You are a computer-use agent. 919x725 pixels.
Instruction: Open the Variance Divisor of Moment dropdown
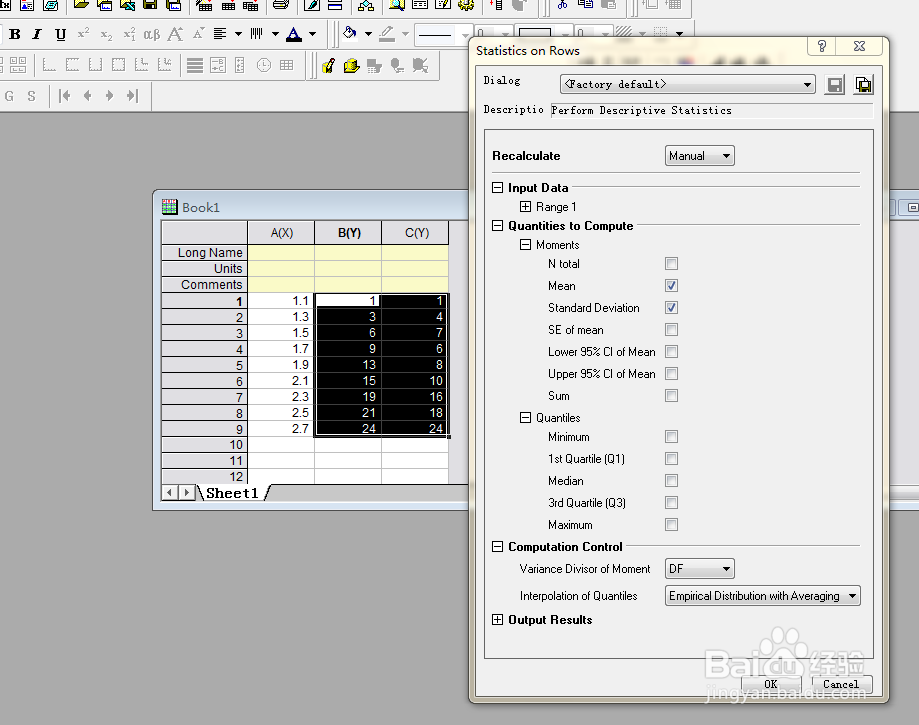(x=700, y=569)
